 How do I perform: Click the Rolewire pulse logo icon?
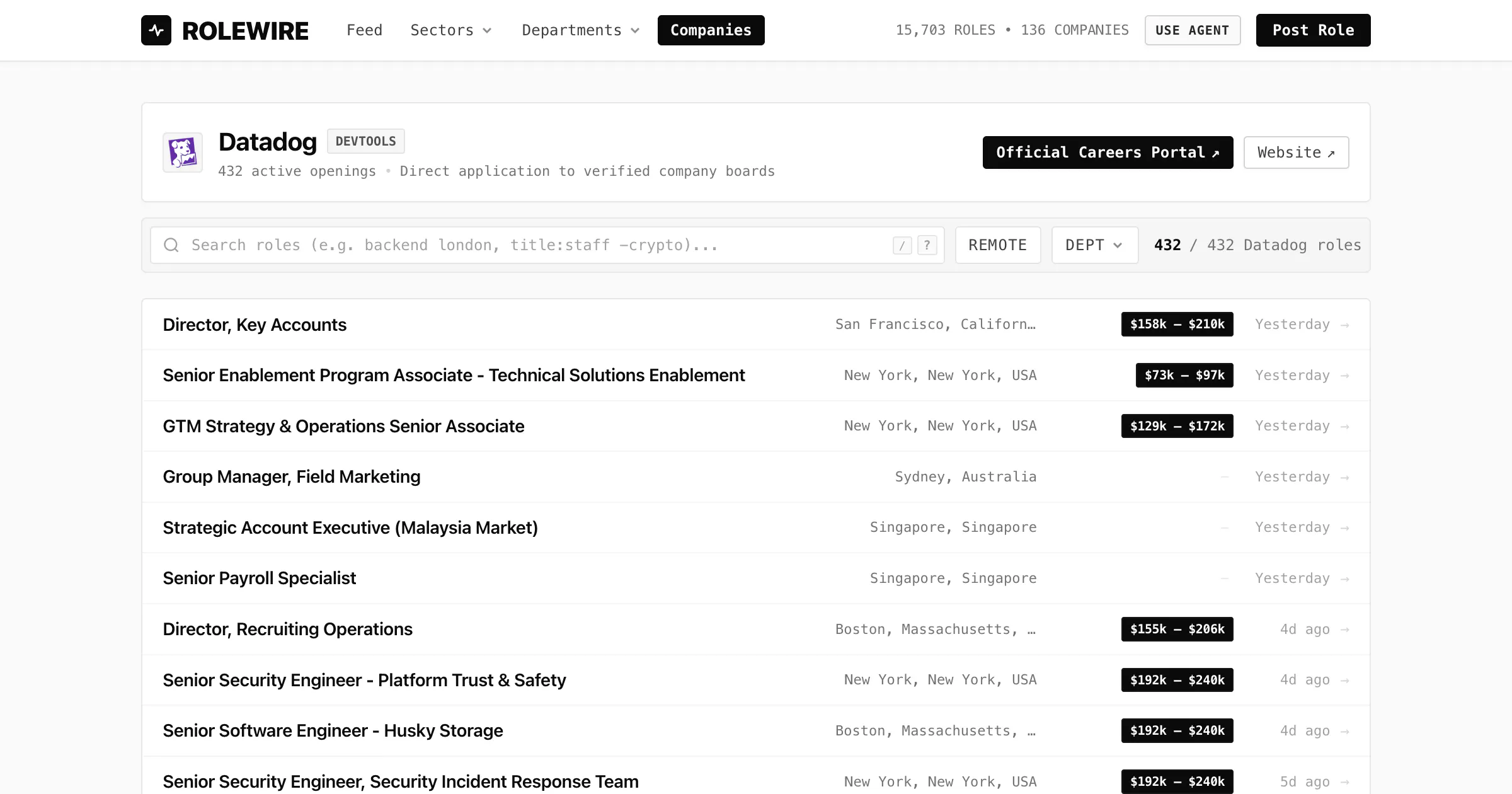click(156, 30)
